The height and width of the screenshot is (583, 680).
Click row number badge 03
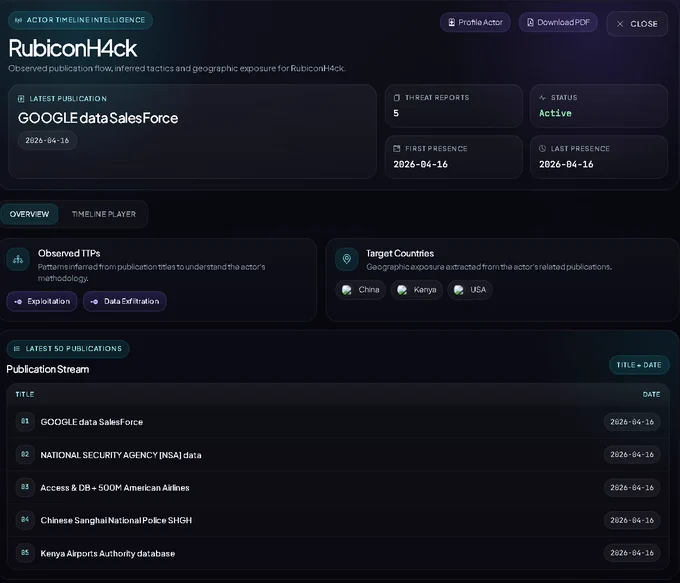point(25,487)
